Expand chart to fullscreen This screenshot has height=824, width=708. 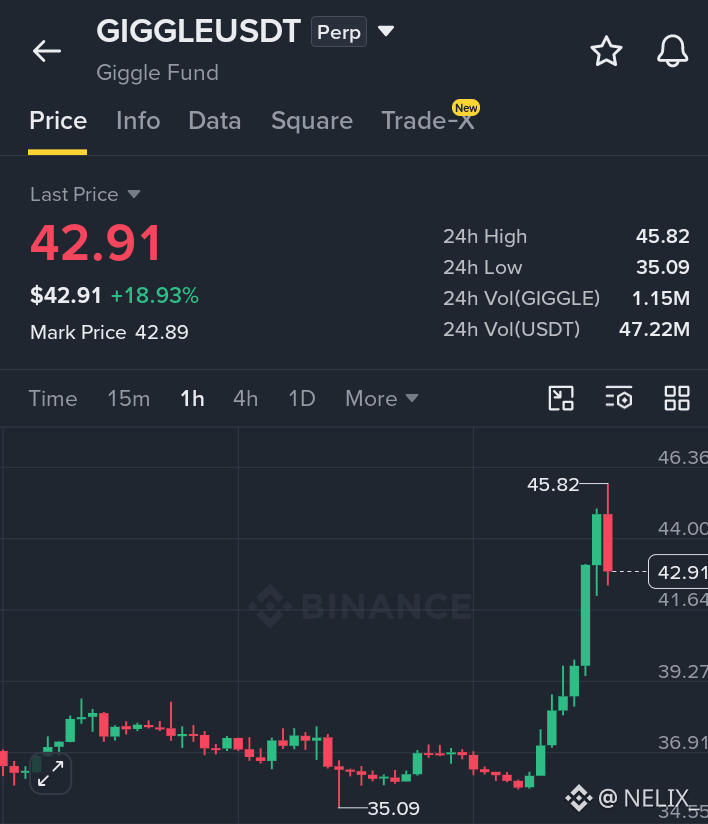50,774
